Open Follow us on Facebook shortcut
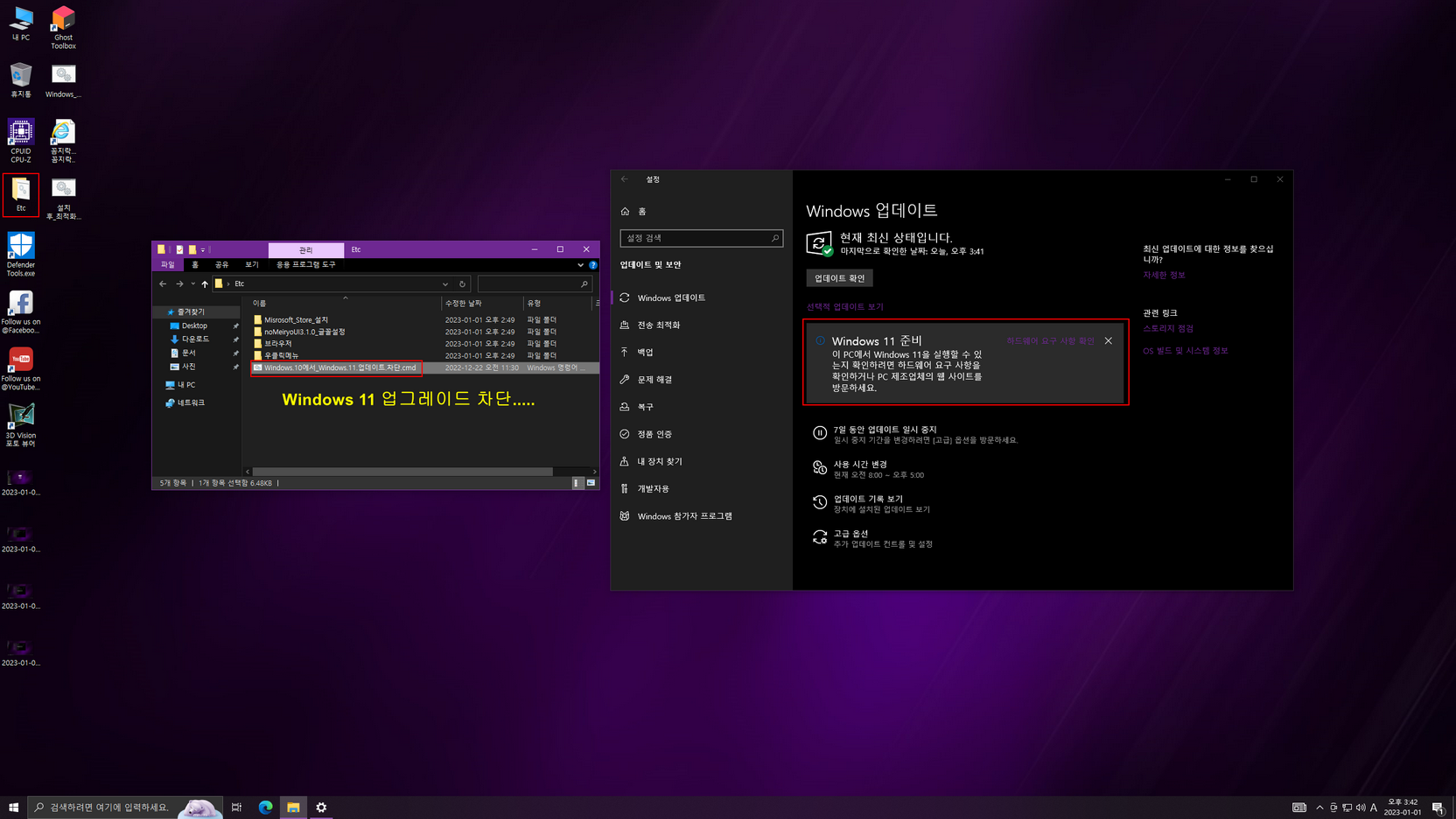 click(x=21, y=312)
